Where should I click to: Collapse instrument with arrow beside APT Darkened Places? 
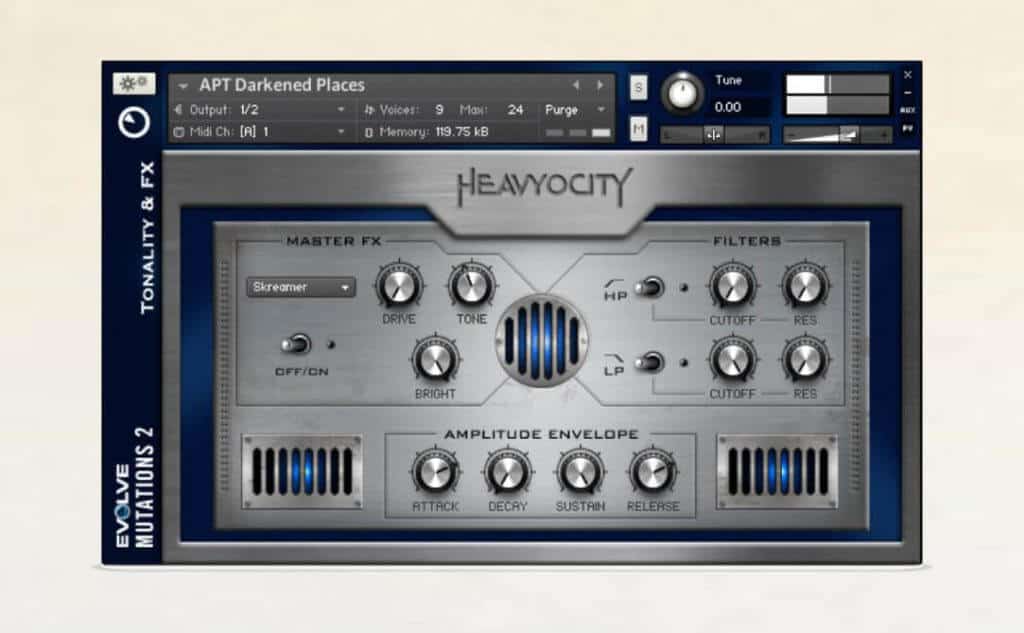[183, 86]
